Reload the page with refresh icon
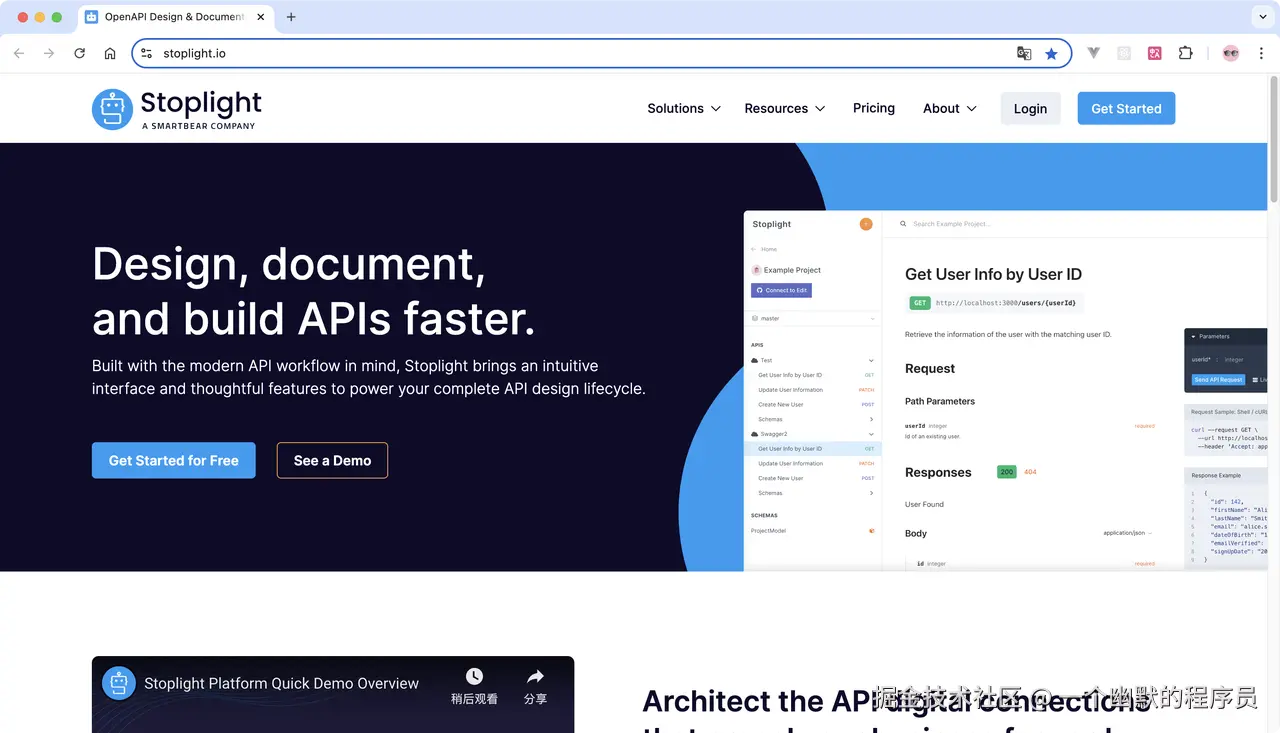This screenshot has height=733, width=1280. 80,53
